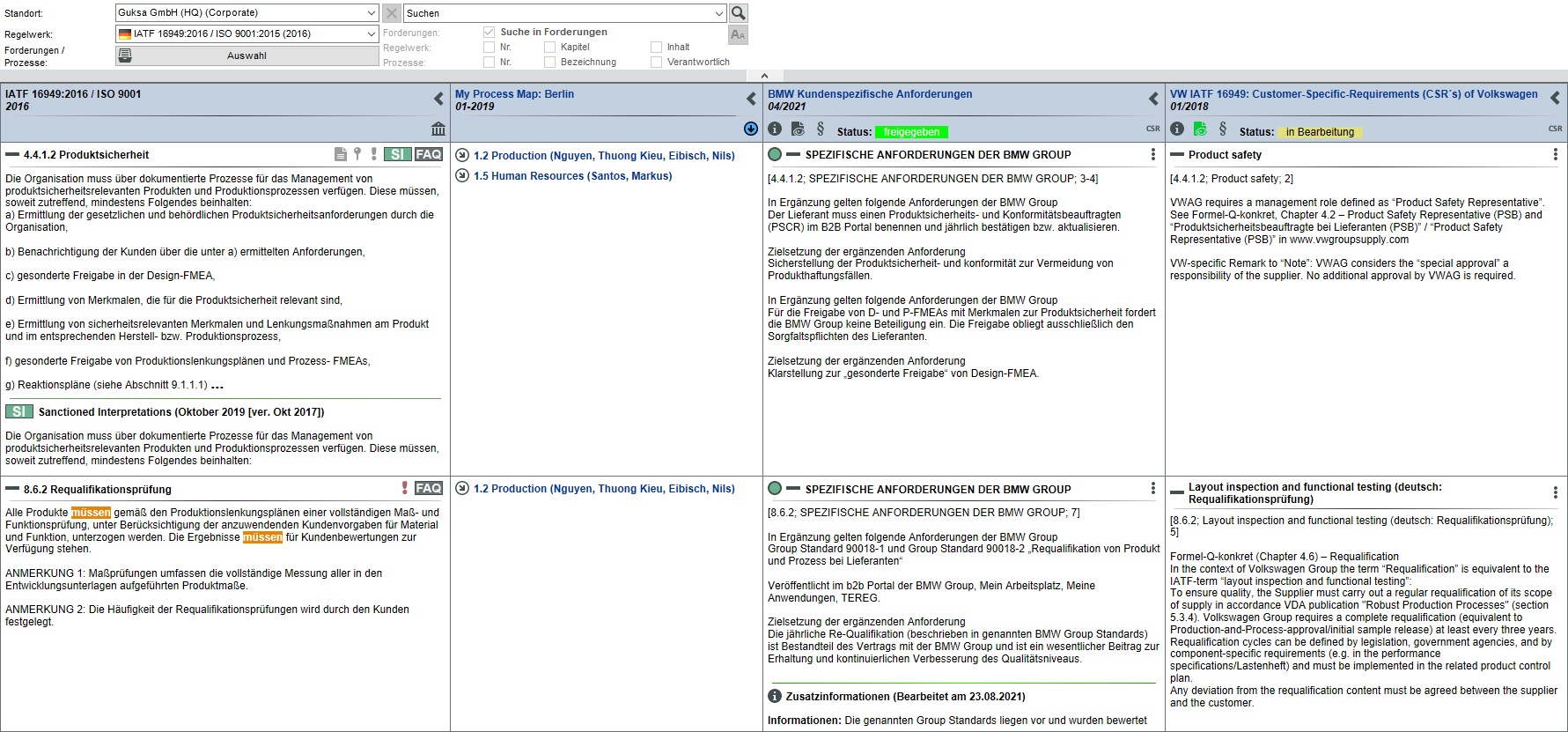This screenshot has width=1568, height=732.
Task: Enable the Bezeichnung checkbox
Action: coord(549,62)
